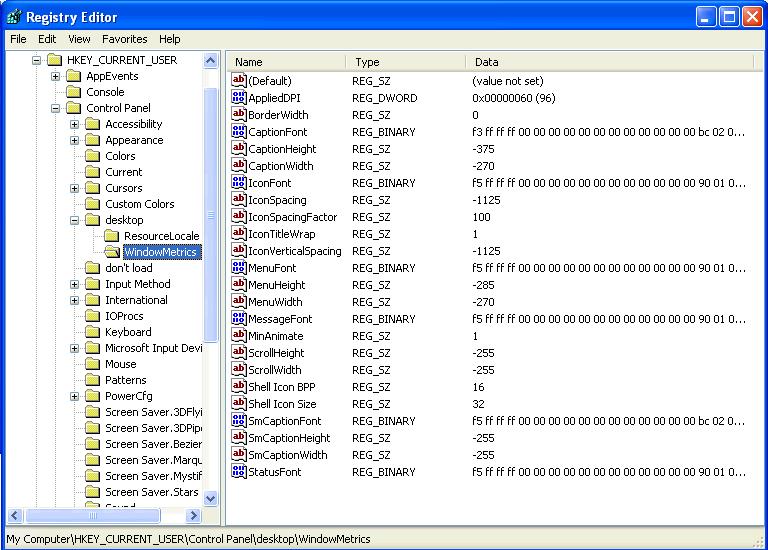Screen dimensions: 768x550
Task: Collapse the desktop key
Action: [x=74, y=220]
